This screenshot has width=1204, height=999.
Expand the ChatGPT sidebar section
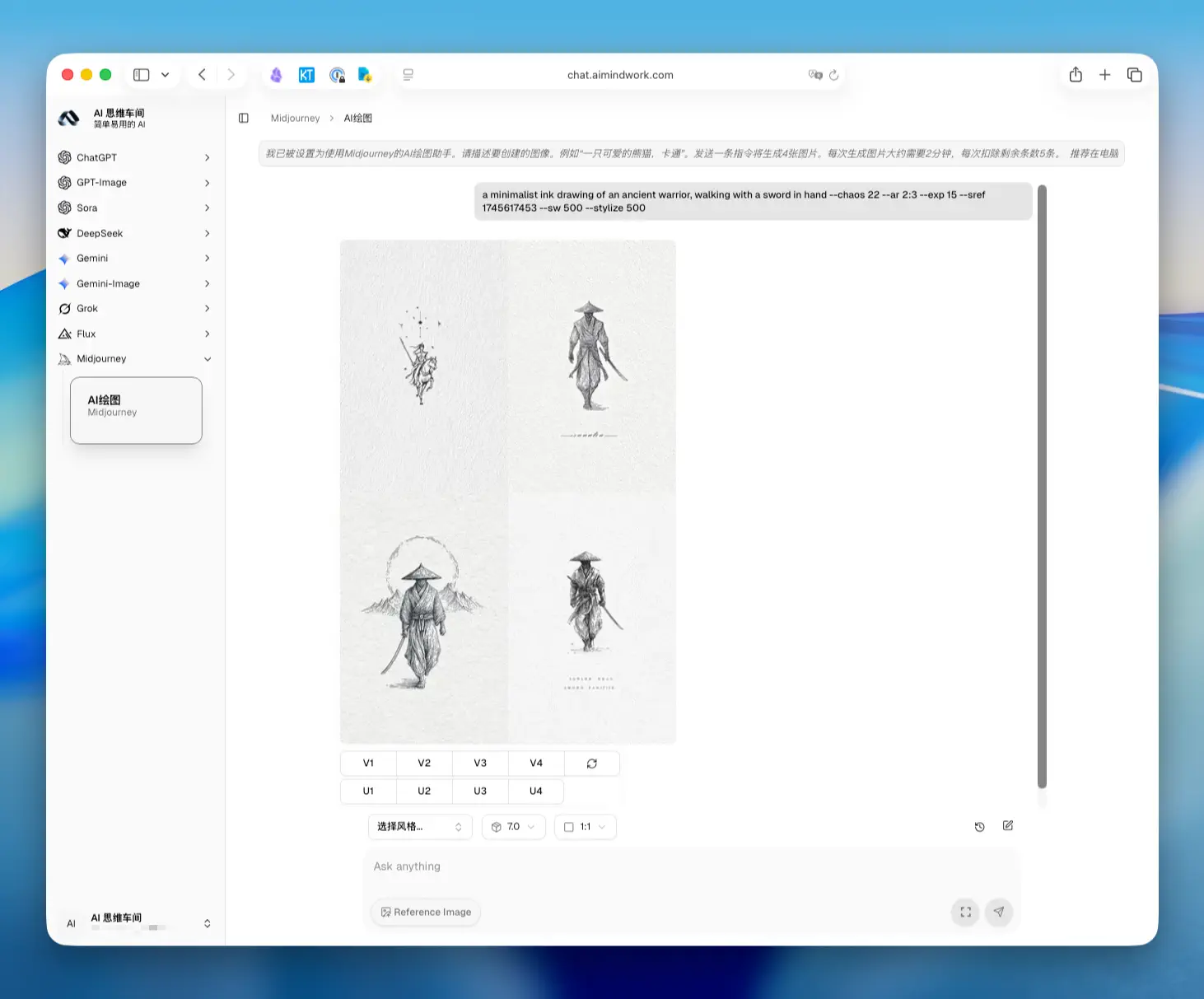pyautogui.click(x=135, y=157)
